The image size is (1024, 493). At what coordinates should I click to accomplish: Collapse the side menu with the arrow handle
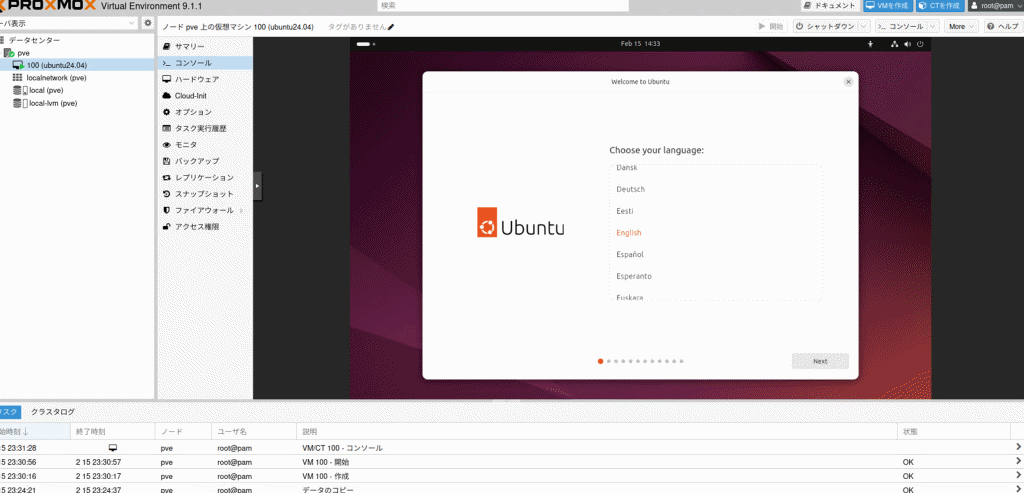[257, 185]
